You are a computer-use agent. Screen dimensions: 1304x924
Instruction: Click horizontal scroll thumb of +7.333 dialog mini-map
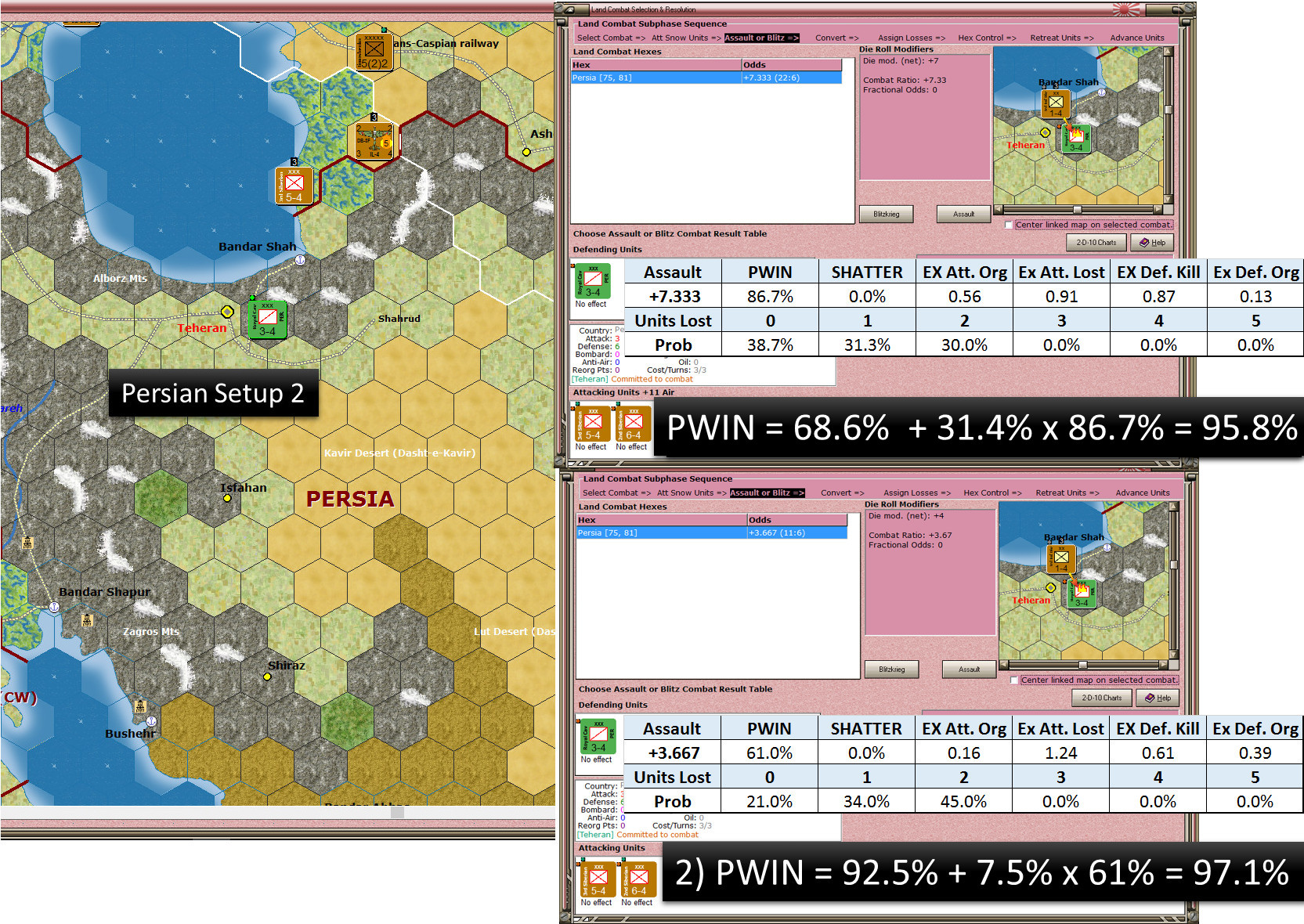(1078, 210)
